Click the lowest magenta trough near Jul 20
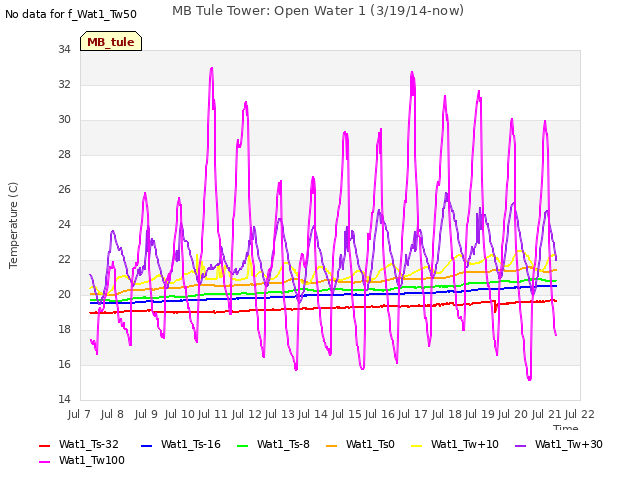This screenshot has height=480, width=640. (x=529, y=379)
